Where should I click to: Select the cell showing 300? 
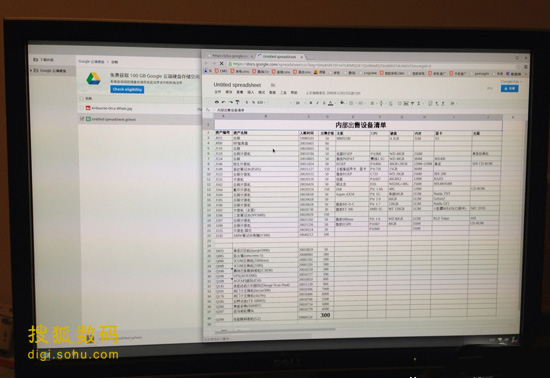326,315
